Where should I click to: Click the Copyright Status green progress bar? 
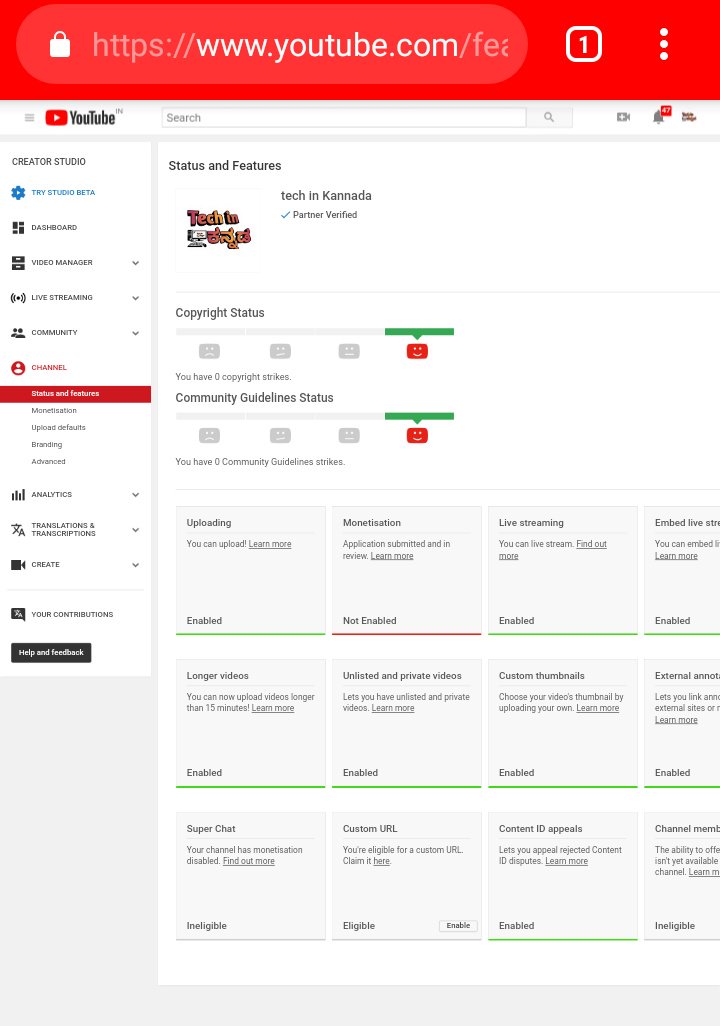(x=419, y=332)
